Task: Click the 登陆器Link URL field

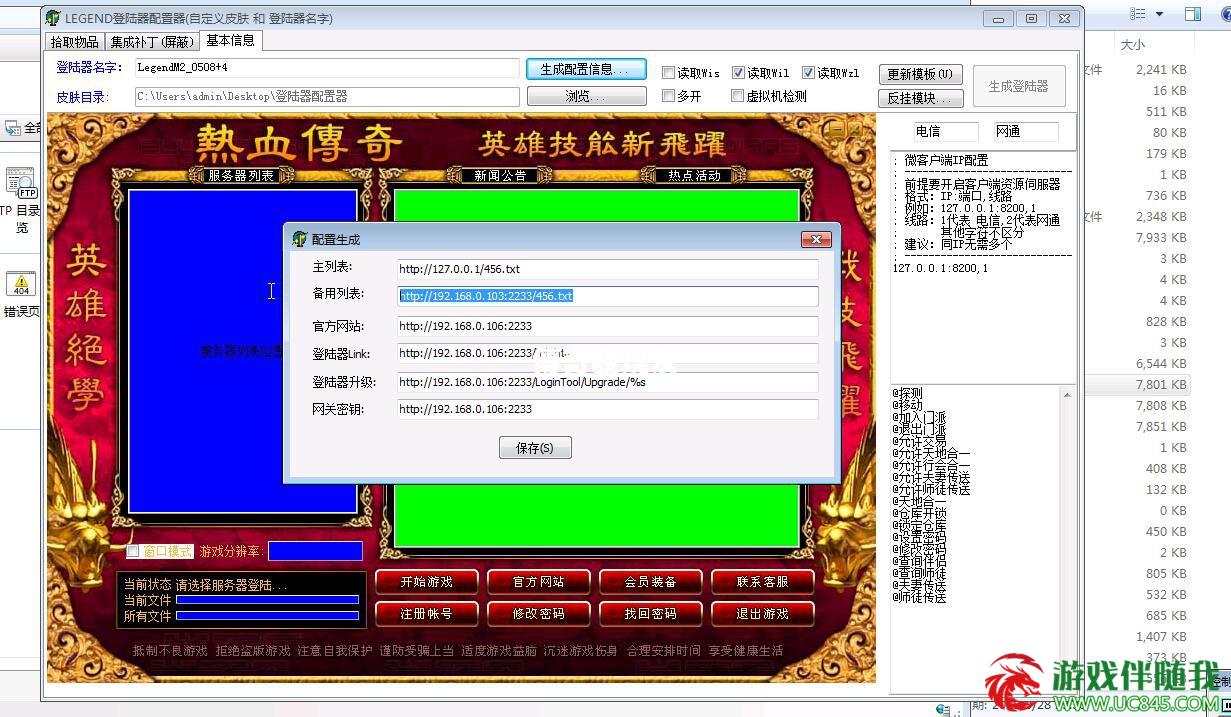Action: [607, 353]
